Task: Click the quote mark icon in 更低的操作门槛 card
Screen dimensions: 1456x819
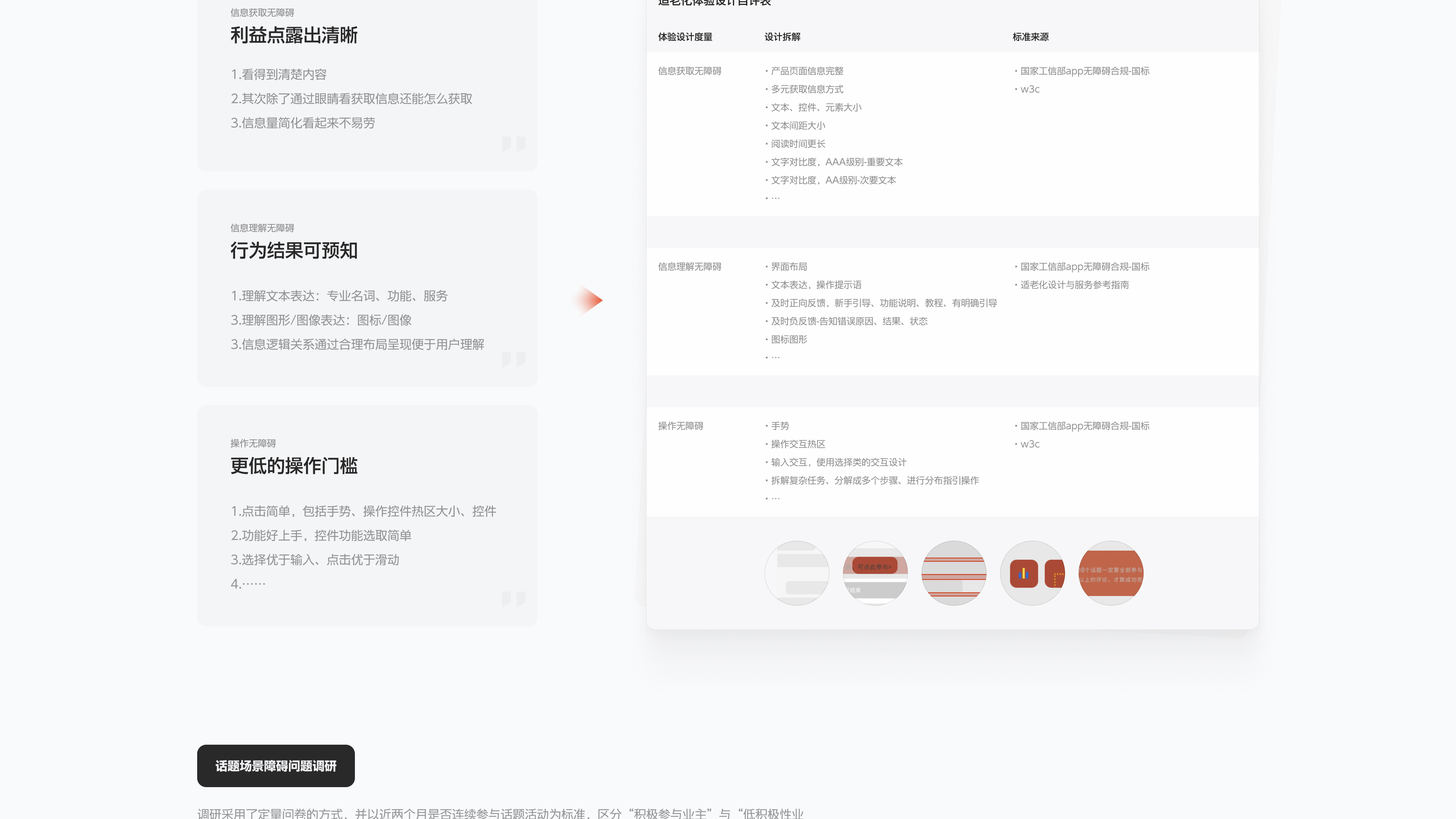Action: (x=513, y=599)
